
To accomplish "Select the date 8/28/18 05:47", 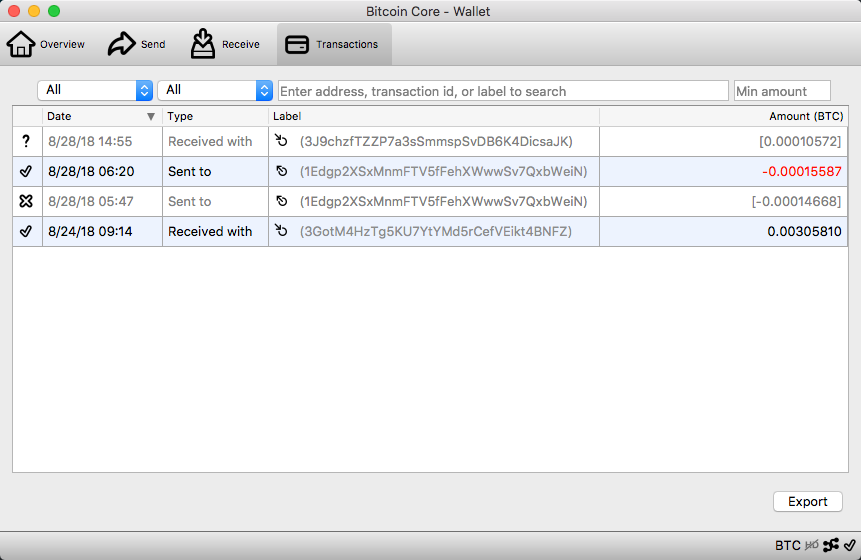I will tap(91, 201).
